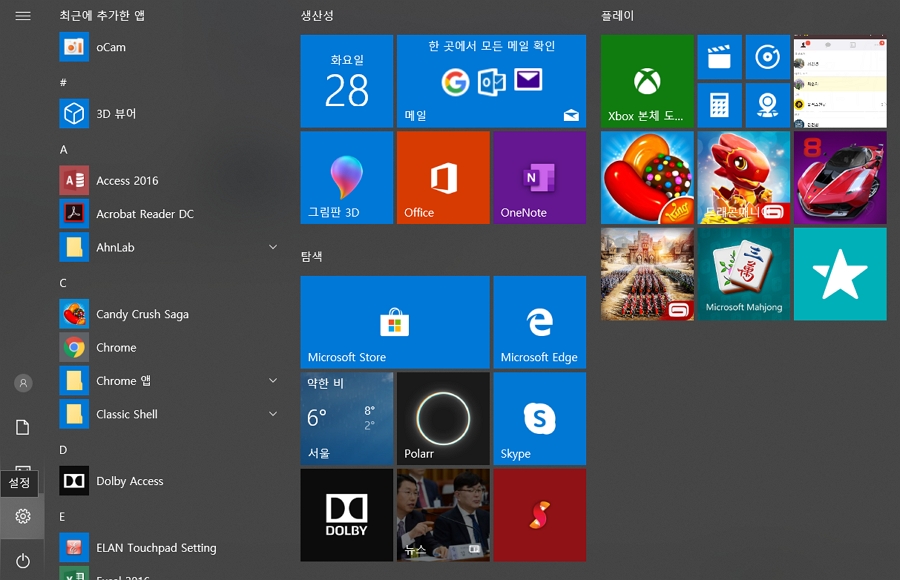The image size is (900, 580).
Task: Click the 탐색 group header
Action: tap(312, 256)
